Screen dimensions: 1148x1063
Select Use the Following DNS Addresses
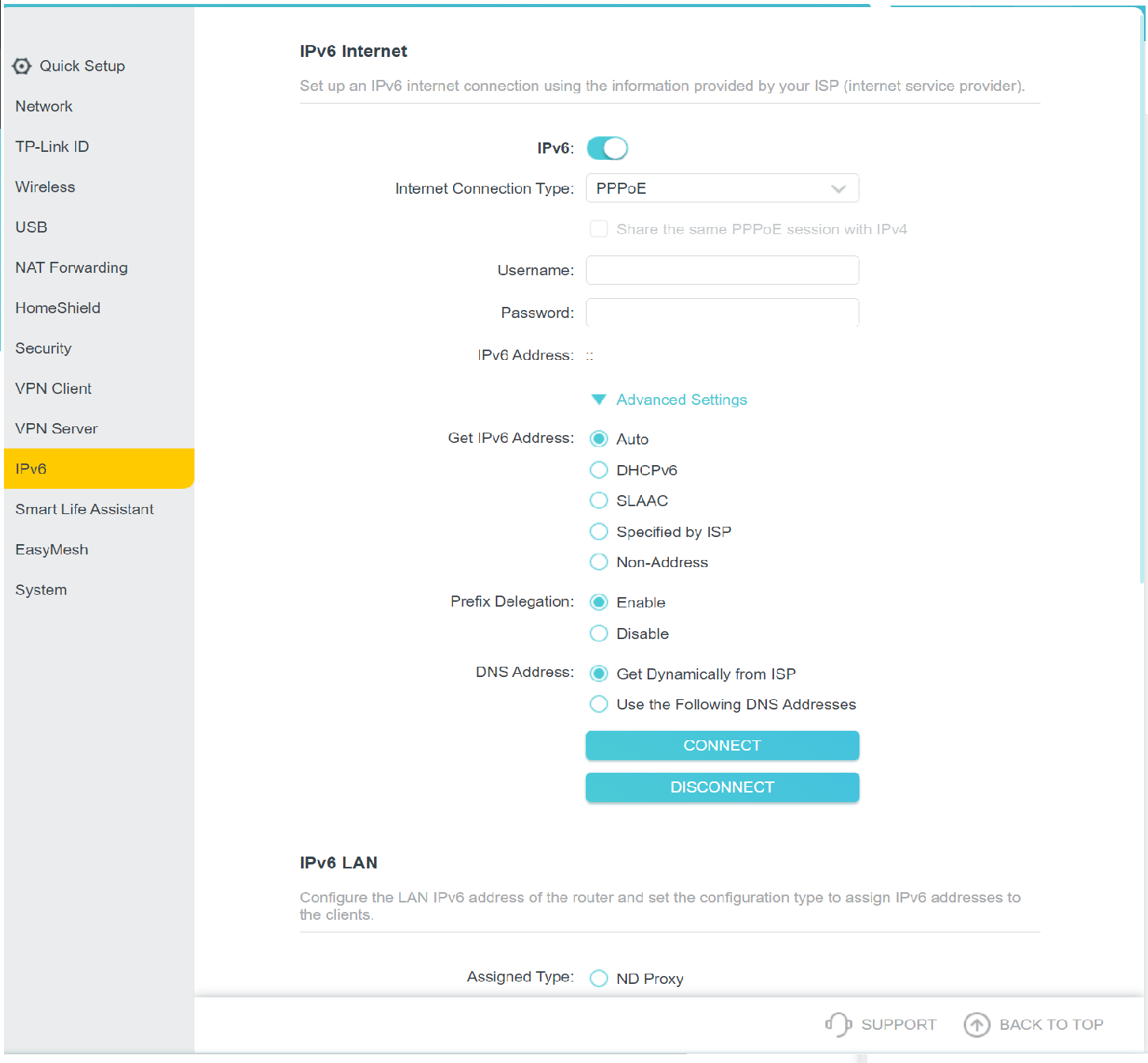coord(599,704)
